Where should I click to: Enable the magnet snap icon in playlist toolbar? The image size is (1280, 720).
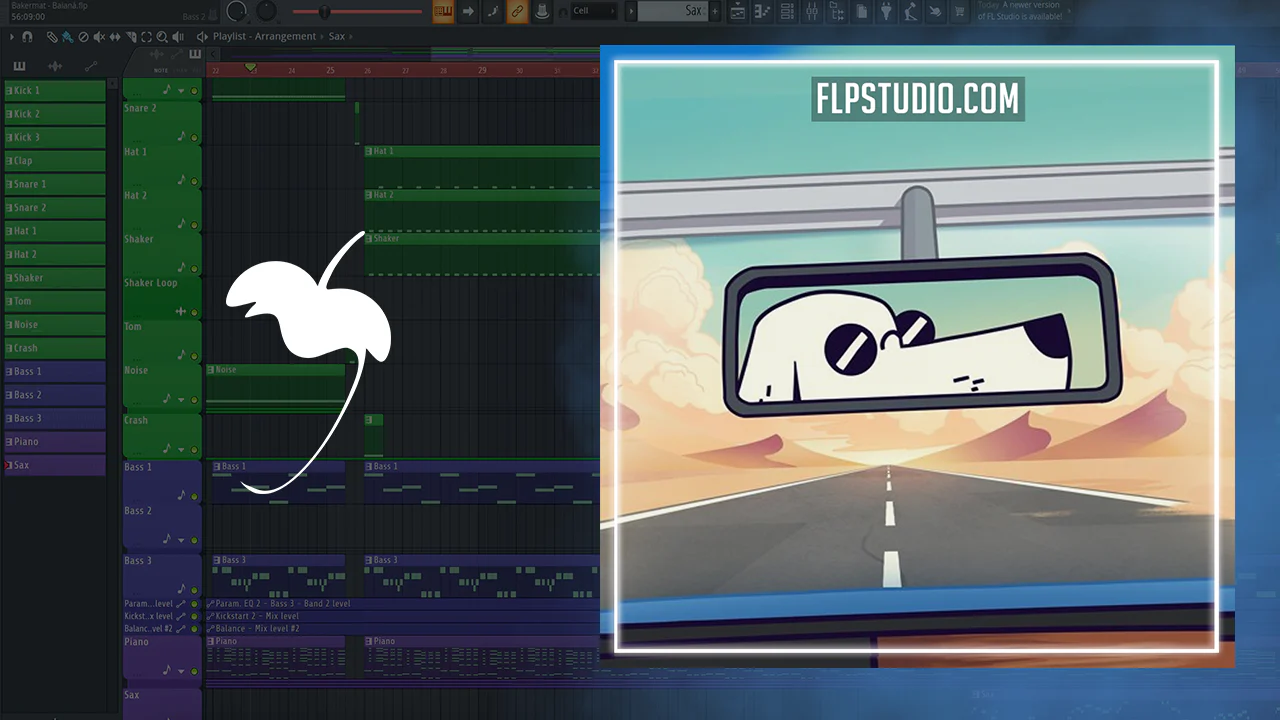(x=27, y=37)
